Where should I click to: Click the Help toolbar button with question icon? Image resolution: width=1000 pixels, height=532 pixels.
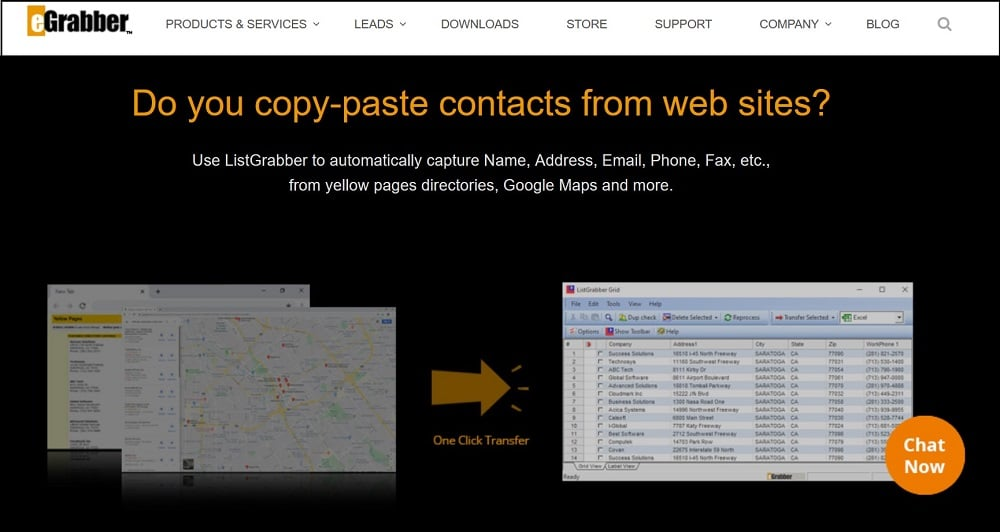point(668,331)
